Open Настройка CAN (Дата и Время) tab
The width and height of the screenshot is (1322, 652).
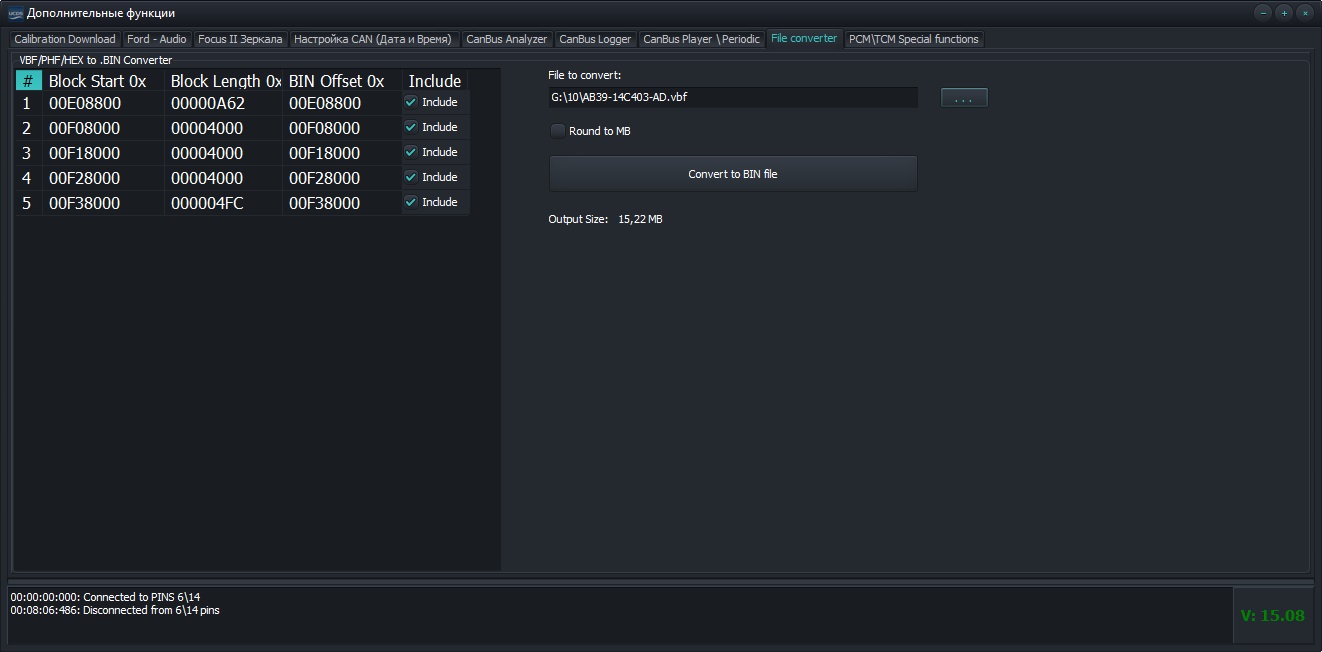click(373, 39)
